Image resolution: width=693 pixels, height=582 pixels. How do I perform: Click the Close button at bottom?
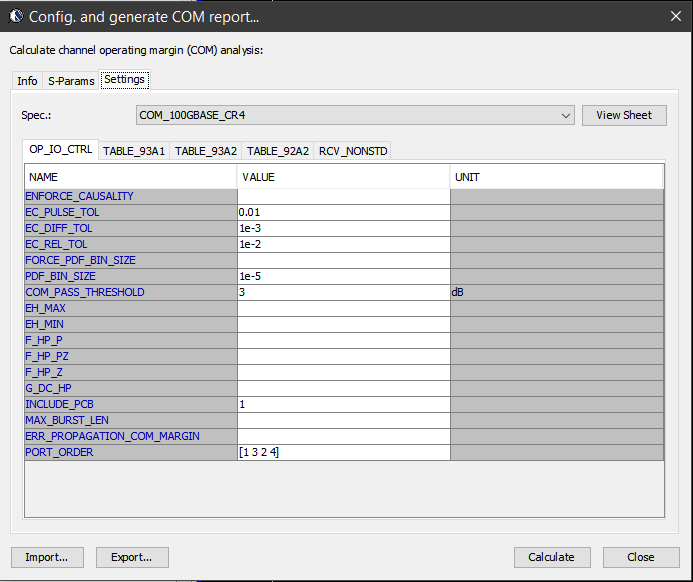point(640,557)
